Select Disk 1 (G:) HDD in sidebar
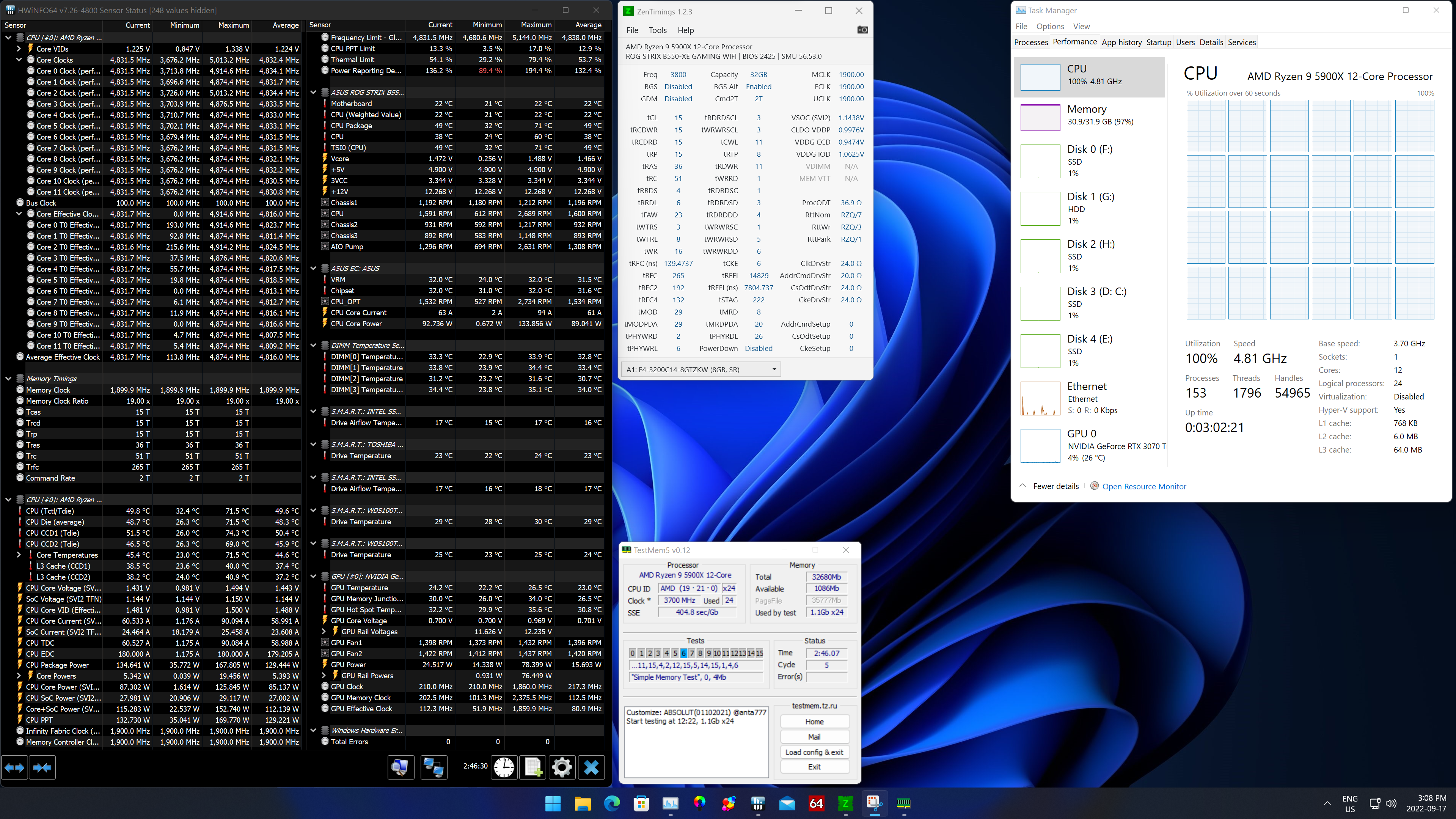This screenshot has width=1456, height=819. (x=1090, y=208)
